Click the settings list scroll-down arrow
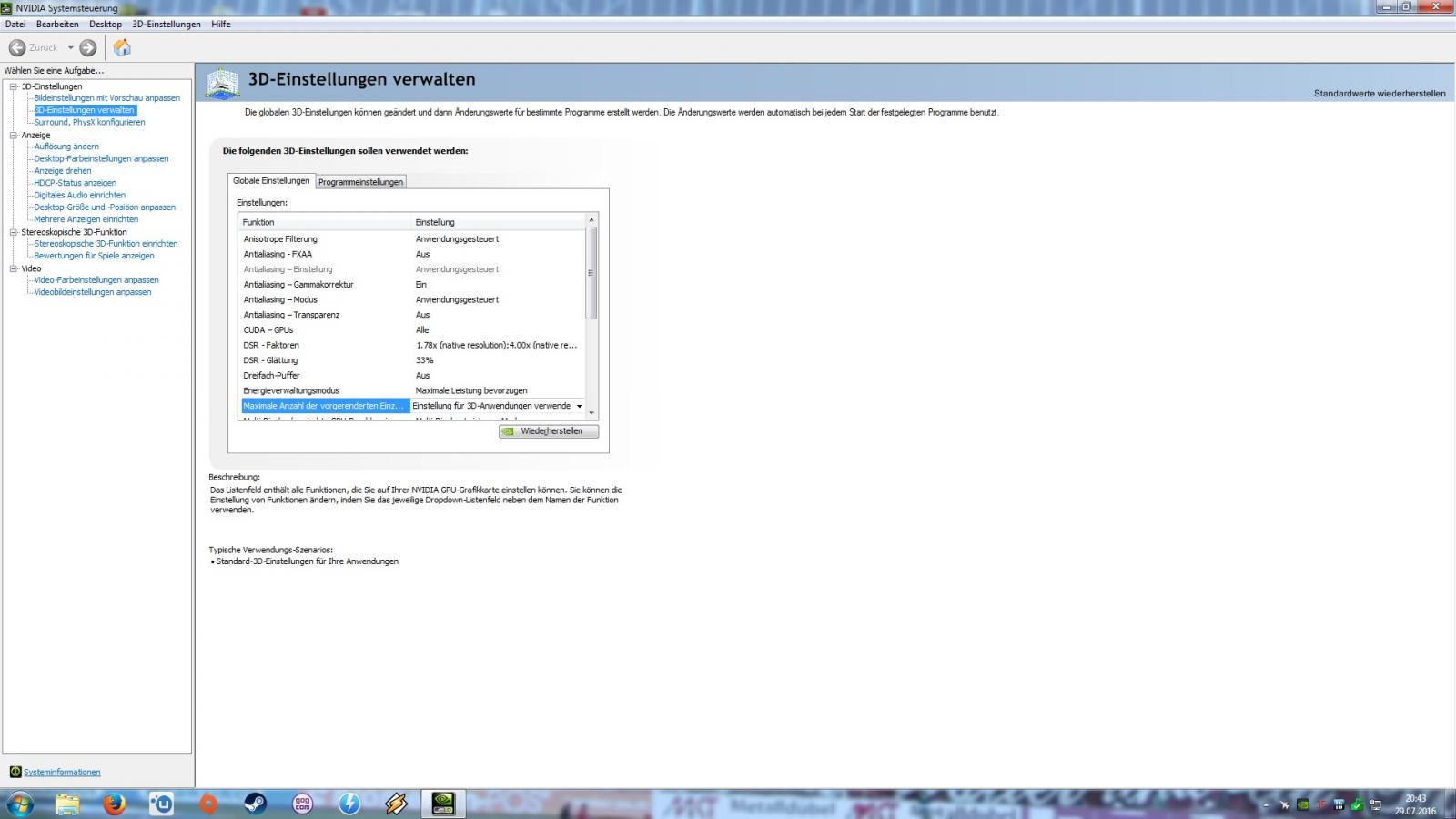 (x=591, y=413)
